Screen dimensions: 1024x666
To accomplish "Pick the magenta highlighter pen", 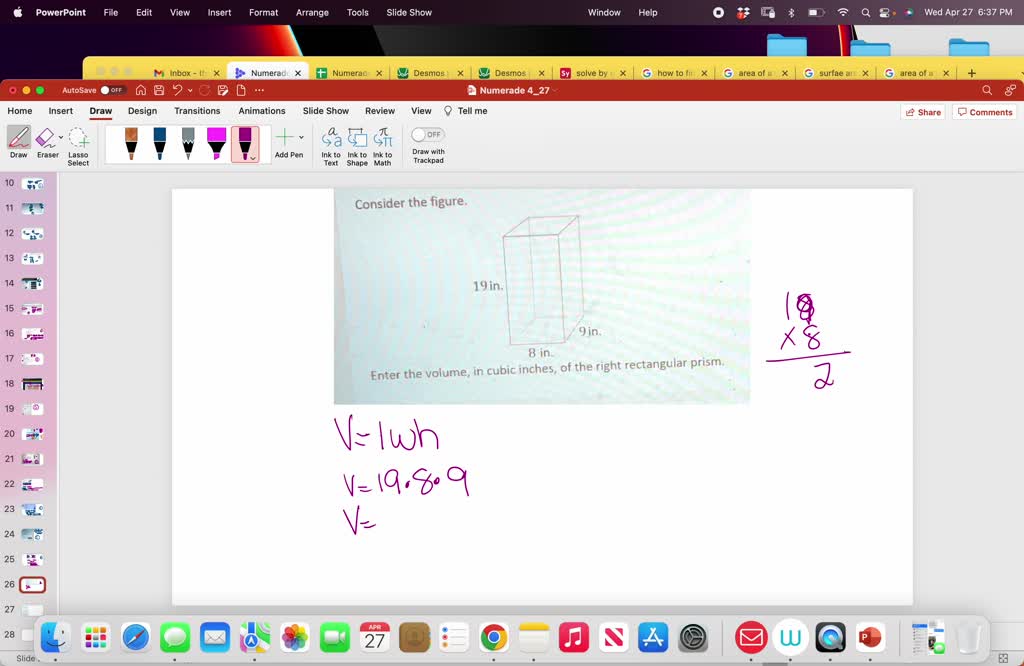I will tap(216, 143).
